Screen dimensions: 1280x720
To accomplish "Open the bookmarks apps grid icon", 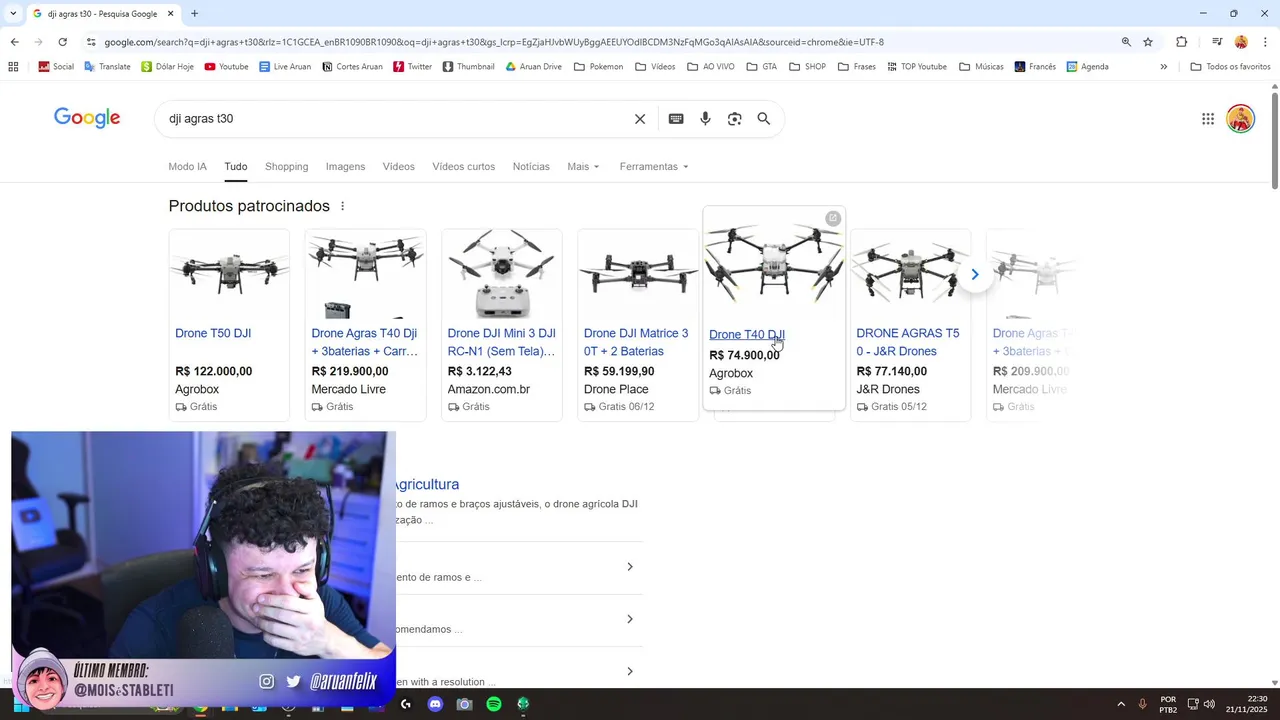I will [13, 67].
